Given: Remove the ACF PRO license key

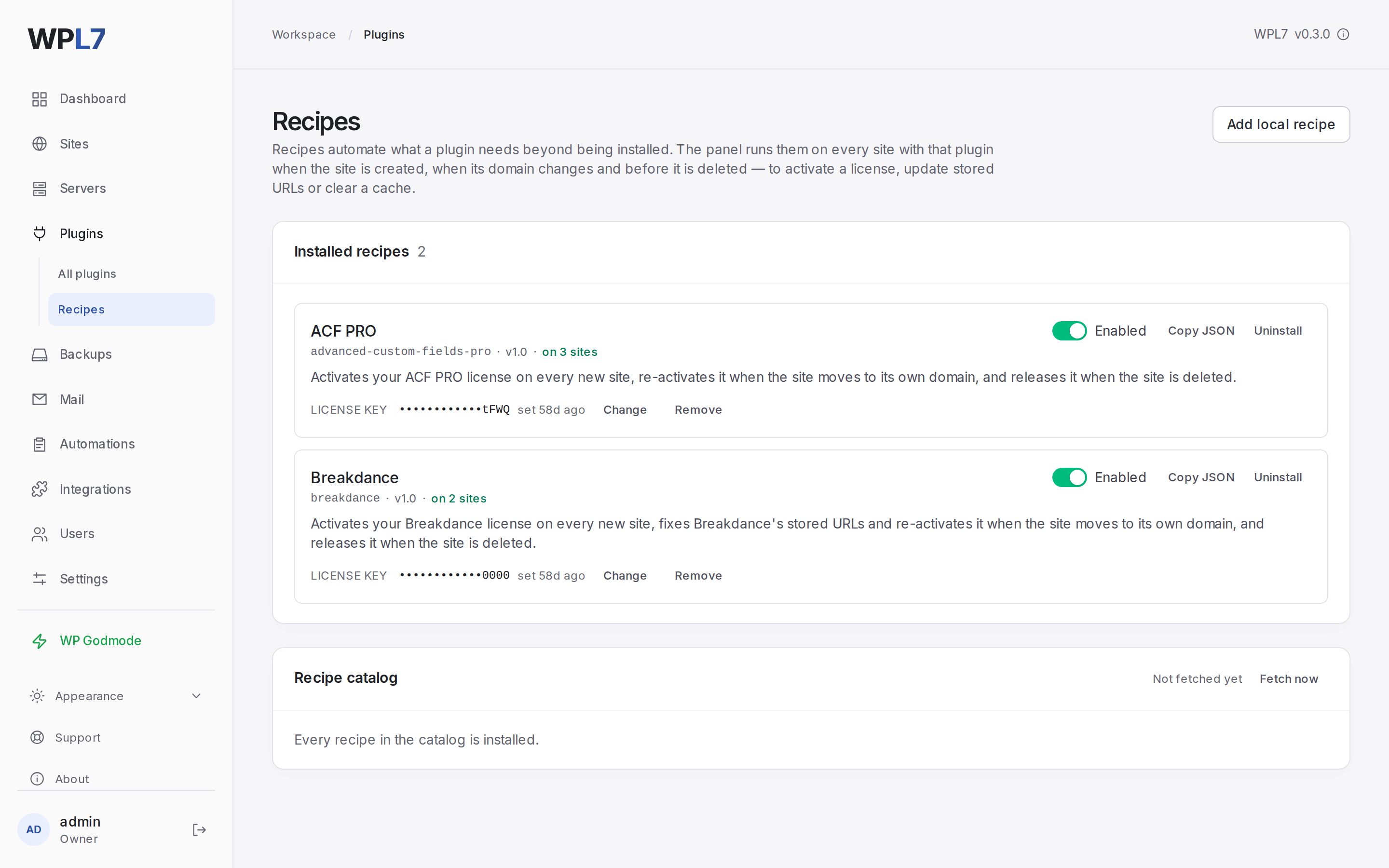Looking at the screenshot, I should (x=698, y=410).
